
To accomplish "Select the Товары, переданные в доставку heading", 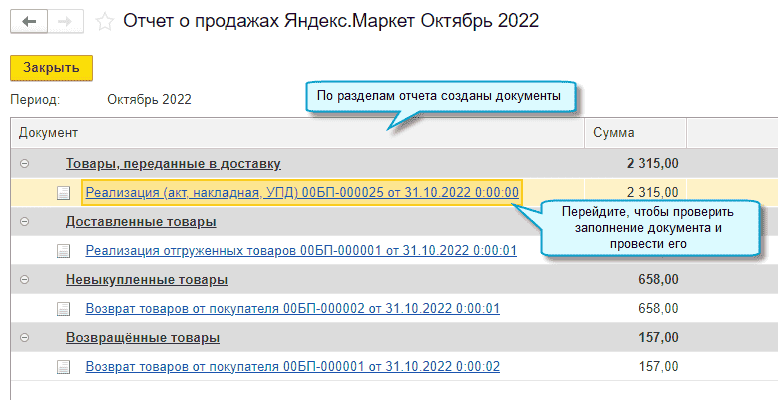I will point(173,163).
